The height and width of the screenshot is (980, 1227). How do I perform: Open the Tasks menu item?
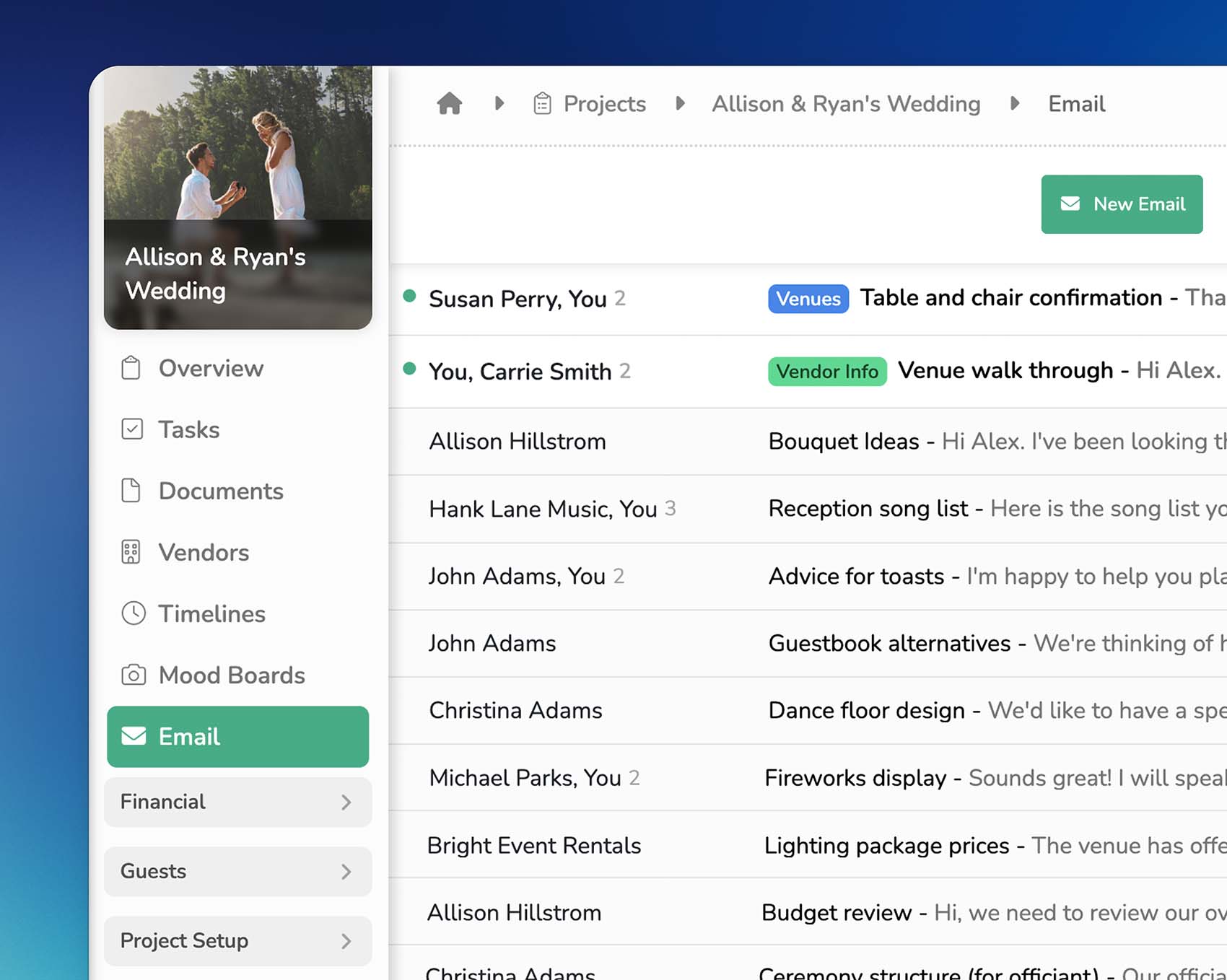(x=237, y=429)
